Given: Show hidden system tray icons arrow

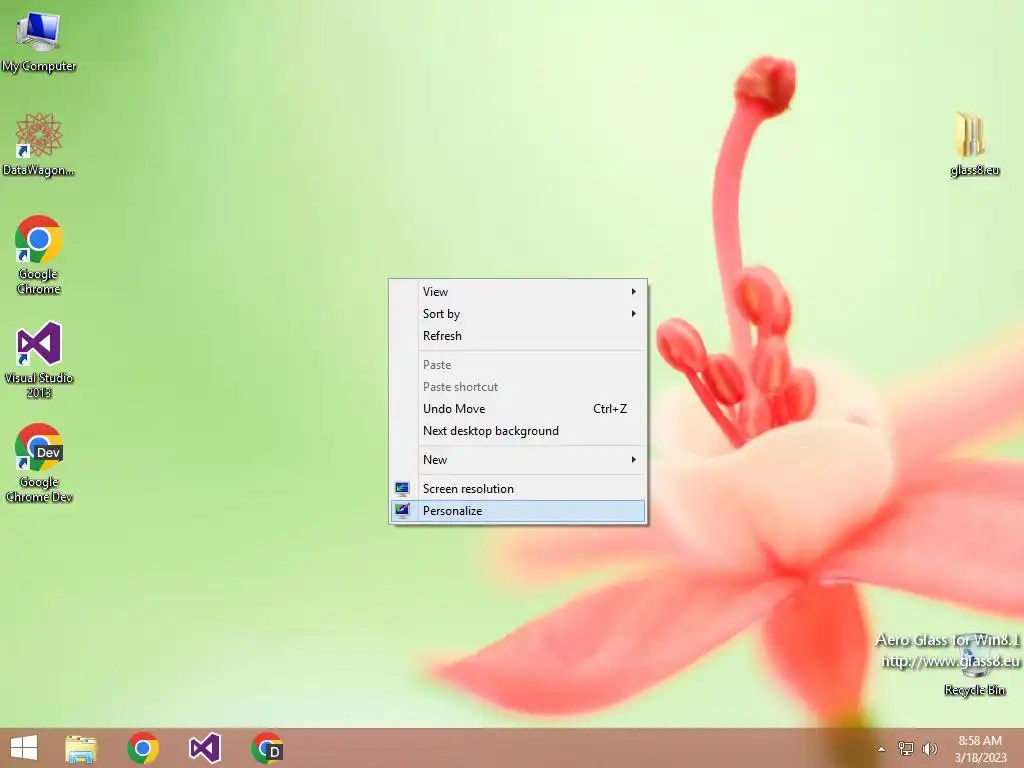Looking at the screenshot, I should tap(882, 749).
